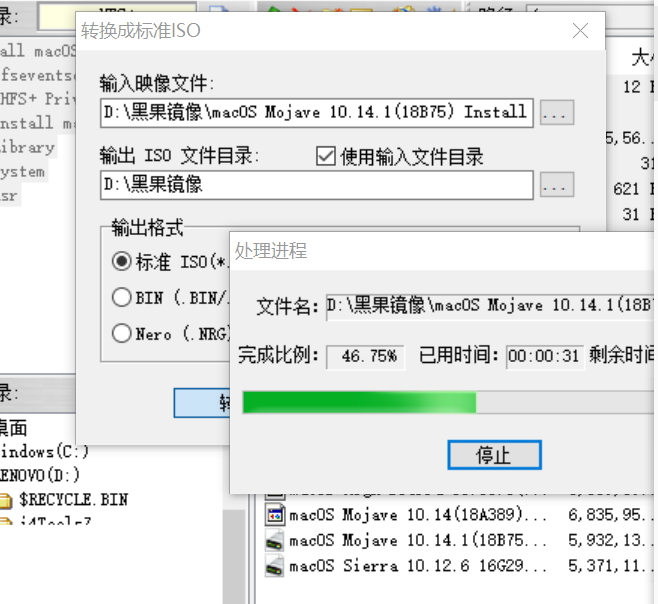The width and height of the screenshot is (658, 604).
Task: Click the macOS Mojave 10.14.1 disk icon
Action: [x=275, y=541]
